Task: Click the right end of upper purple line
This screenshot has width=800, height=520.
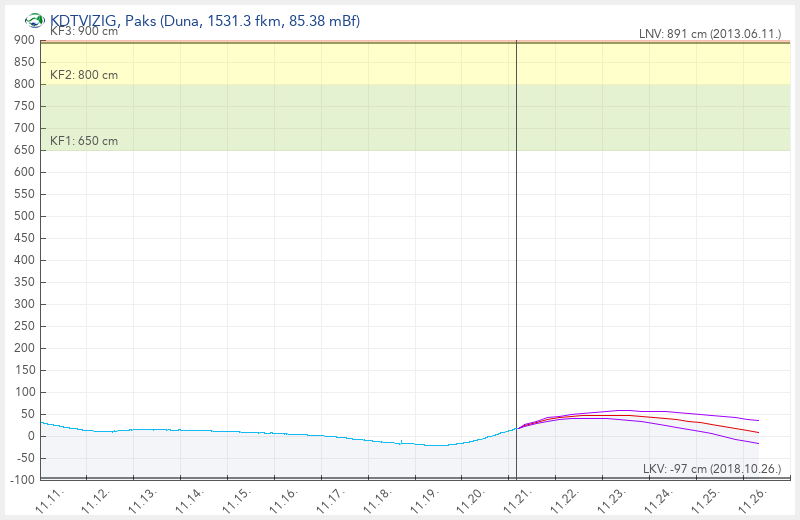Action: pos(757,421)
